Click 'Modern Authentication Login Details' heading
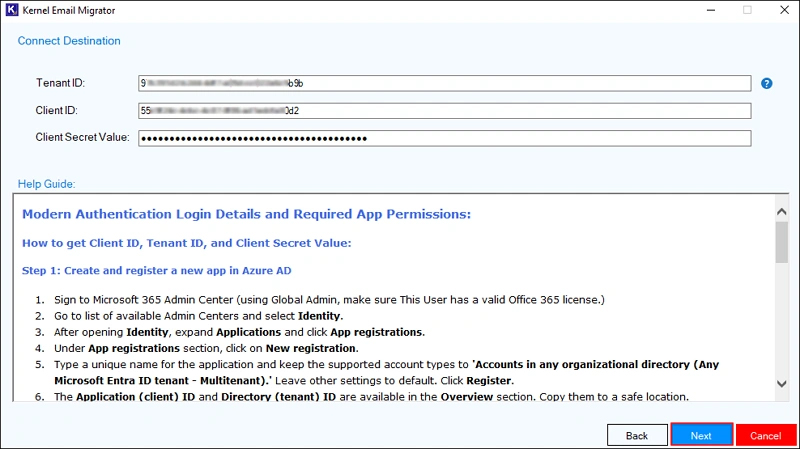The height and width of the screenshot is (449, 800). pos(246,214)
